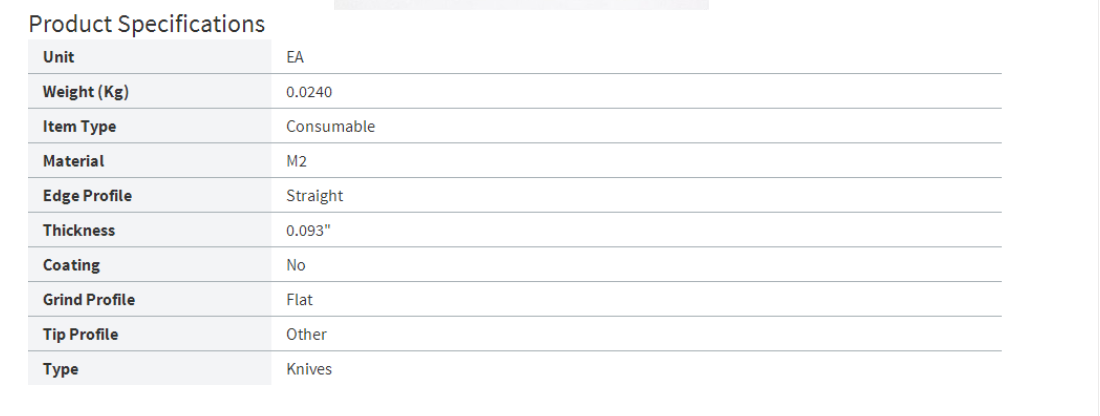Click the Product Specifications heading
Image resolution: width=1100 pixels, height=416 pixels.
146,23
